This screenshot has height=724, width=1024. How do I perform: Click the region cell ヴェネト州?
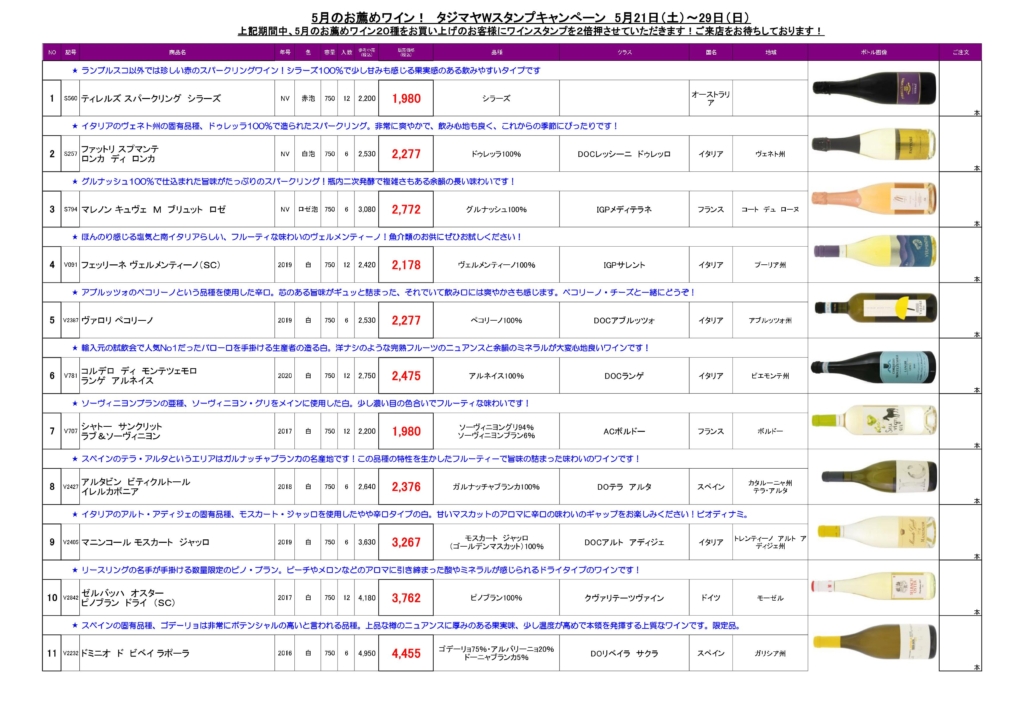click(771, 154)
